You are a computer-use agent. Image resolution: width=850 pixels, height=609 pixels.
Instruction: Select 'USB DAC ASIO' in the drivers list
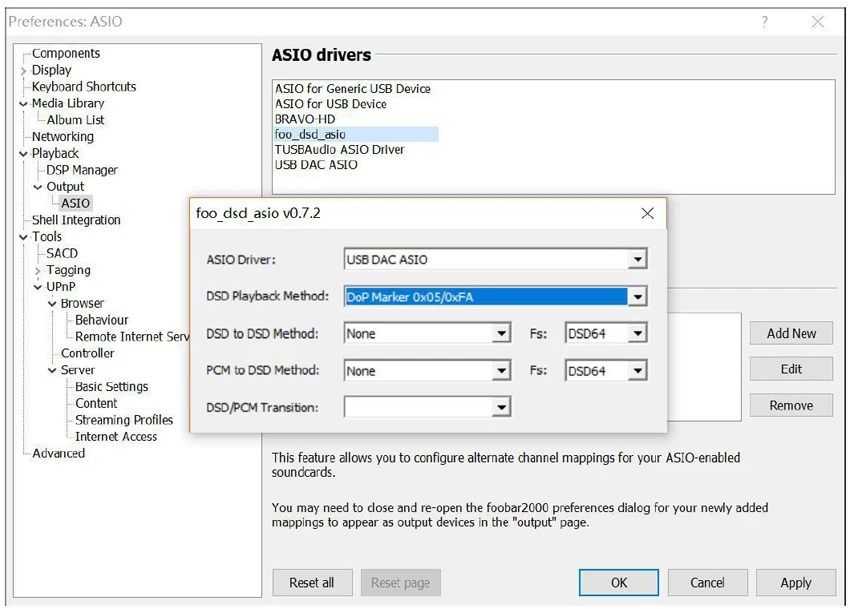(316, 165)
